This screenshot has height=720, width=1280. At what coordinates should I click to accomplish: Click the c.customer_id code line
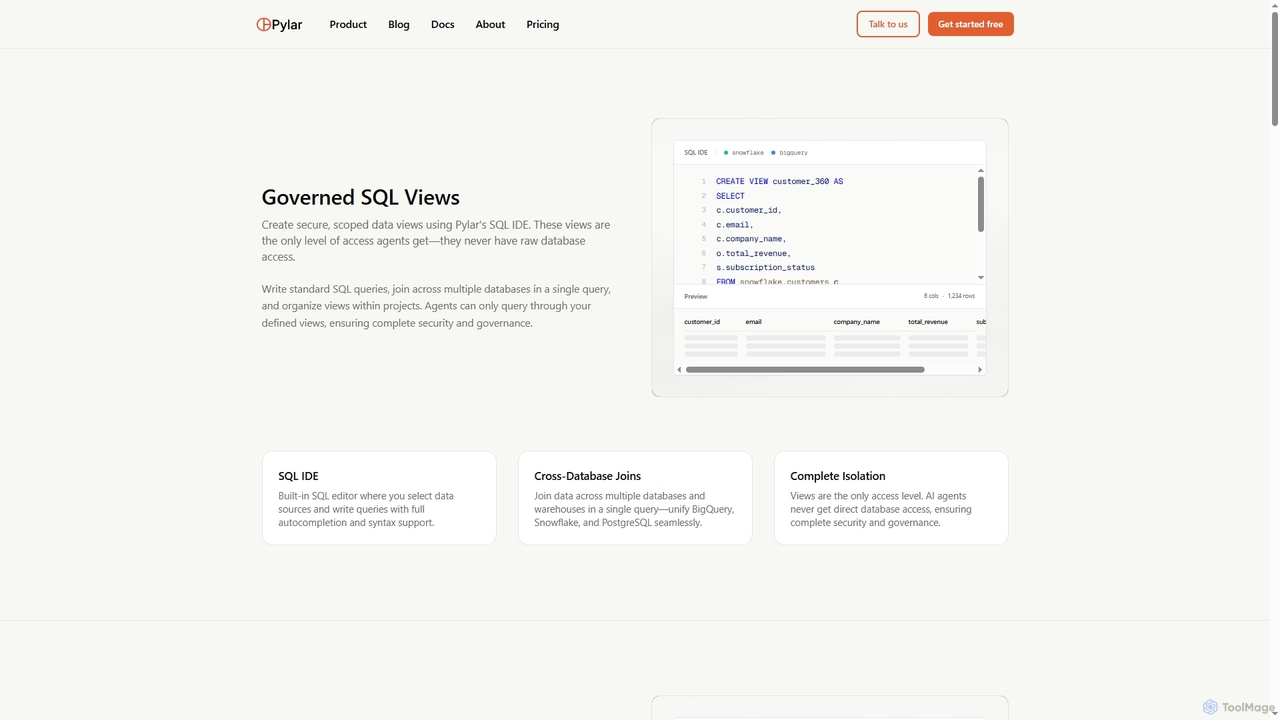[748, 210]
